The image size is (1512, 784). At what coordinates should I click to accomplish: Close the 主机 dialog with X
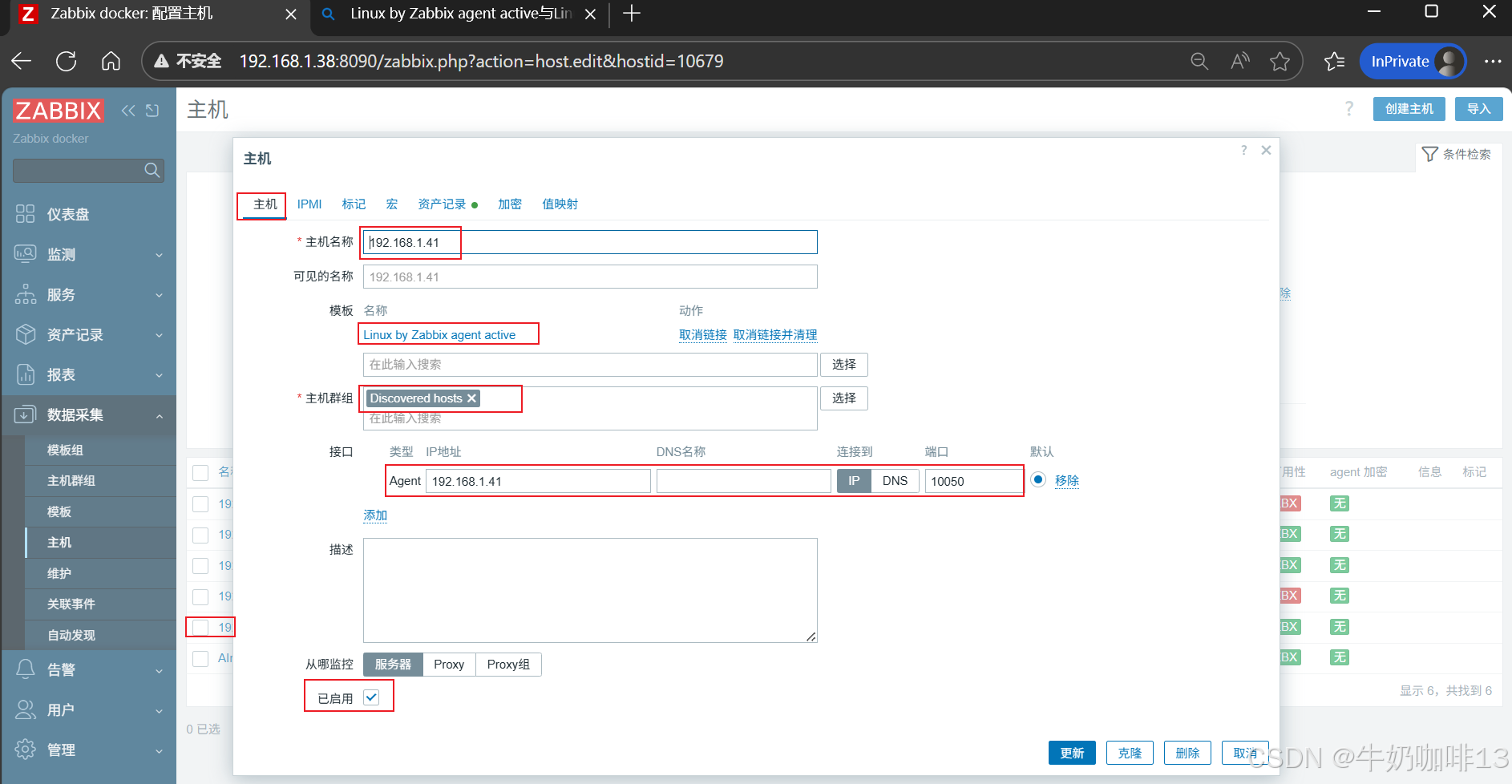click(x=1266, y=150)
